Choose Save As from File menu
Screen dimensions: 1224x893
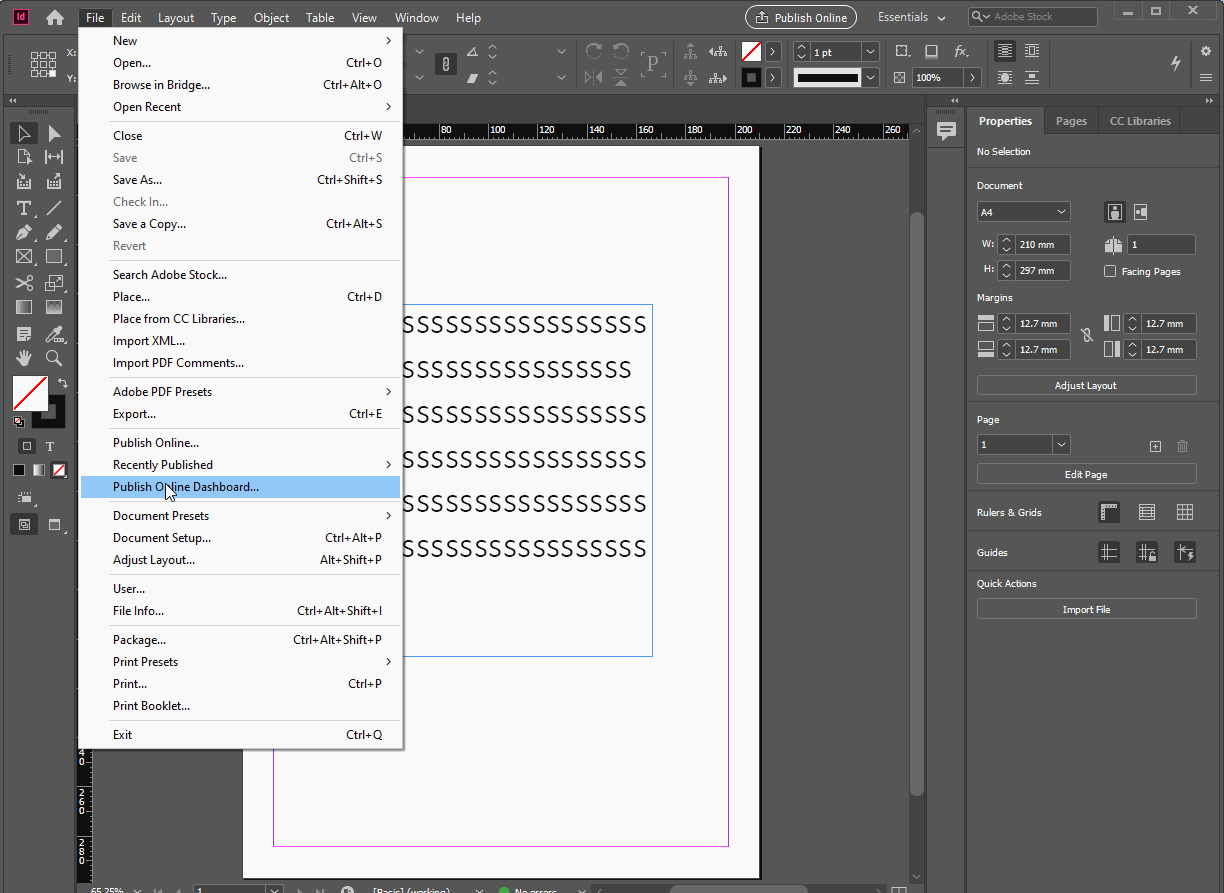240,180
